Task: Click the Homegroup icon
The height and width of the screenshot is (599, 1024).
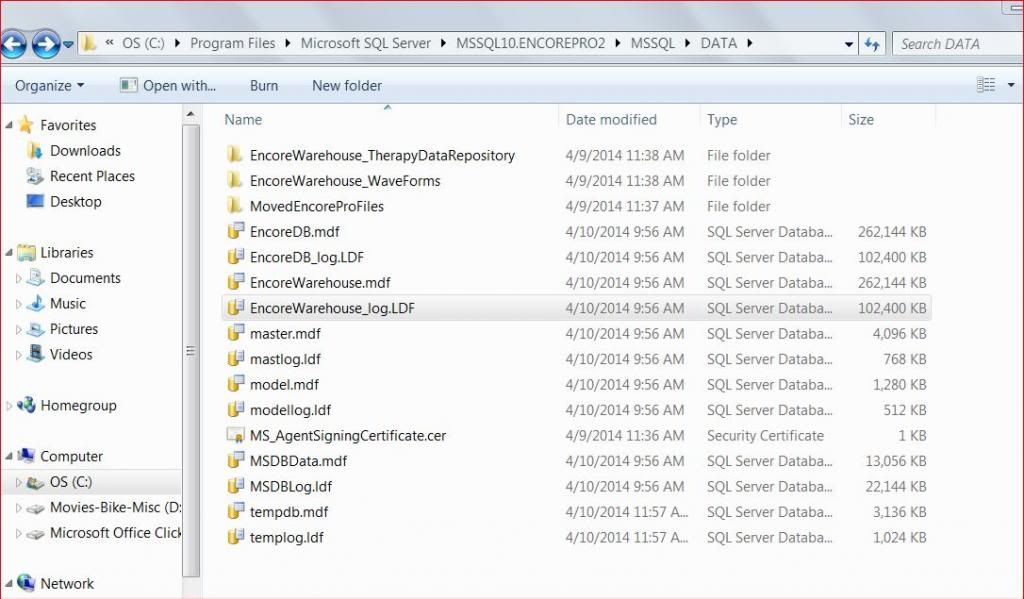Action: click(26, 405)
